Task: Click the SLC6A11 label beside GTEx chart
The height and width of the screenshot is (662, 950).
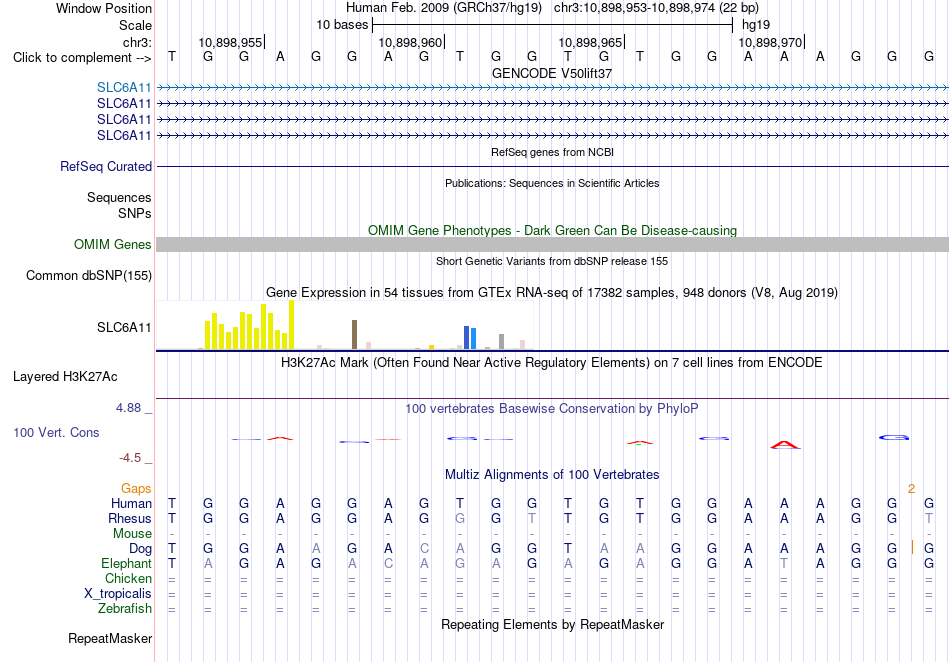Action: coord(124,328)
